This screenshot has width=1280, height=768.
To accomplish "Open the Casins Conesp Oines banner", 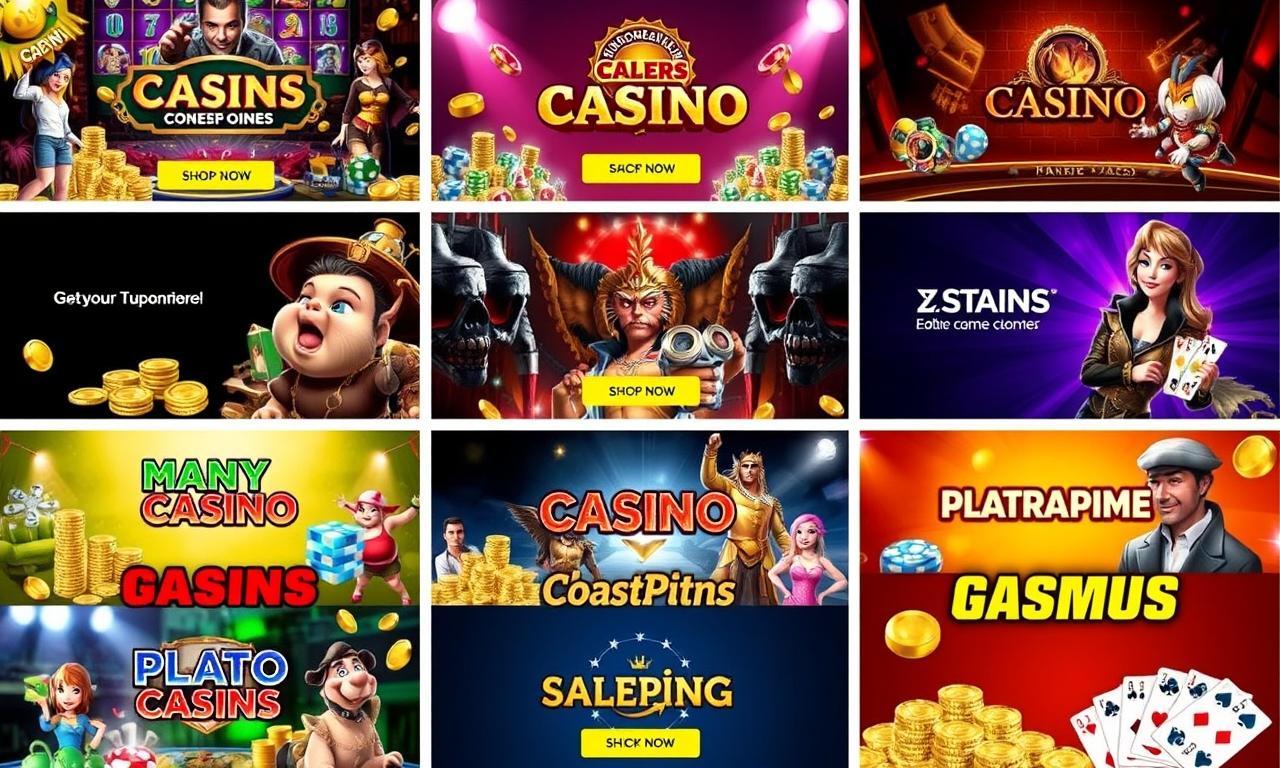I will coord(210,100).
